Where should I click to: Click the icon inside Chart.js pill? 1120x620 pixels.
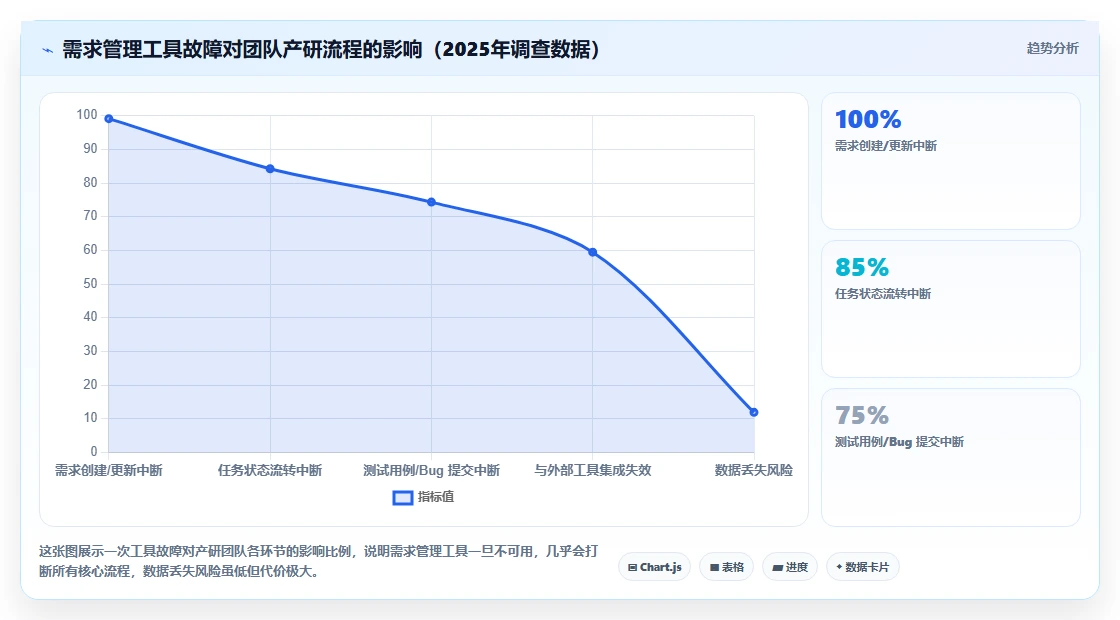point(632,568)
